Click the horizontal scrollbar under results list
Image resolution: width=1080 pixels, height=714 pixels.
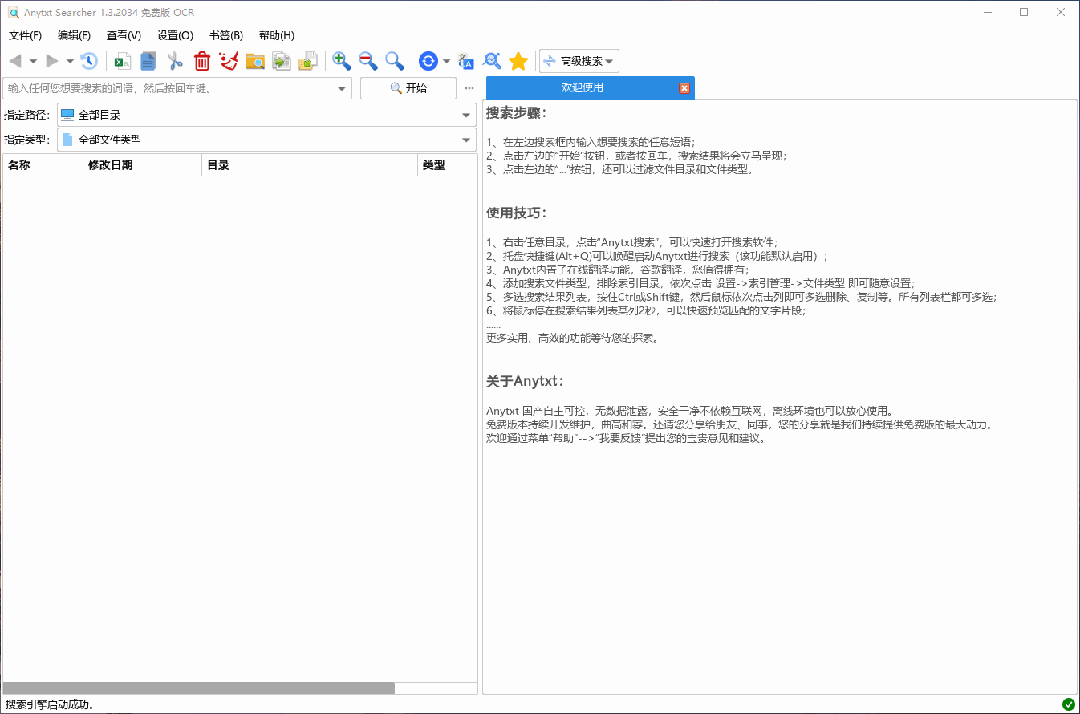coord(198,689)
